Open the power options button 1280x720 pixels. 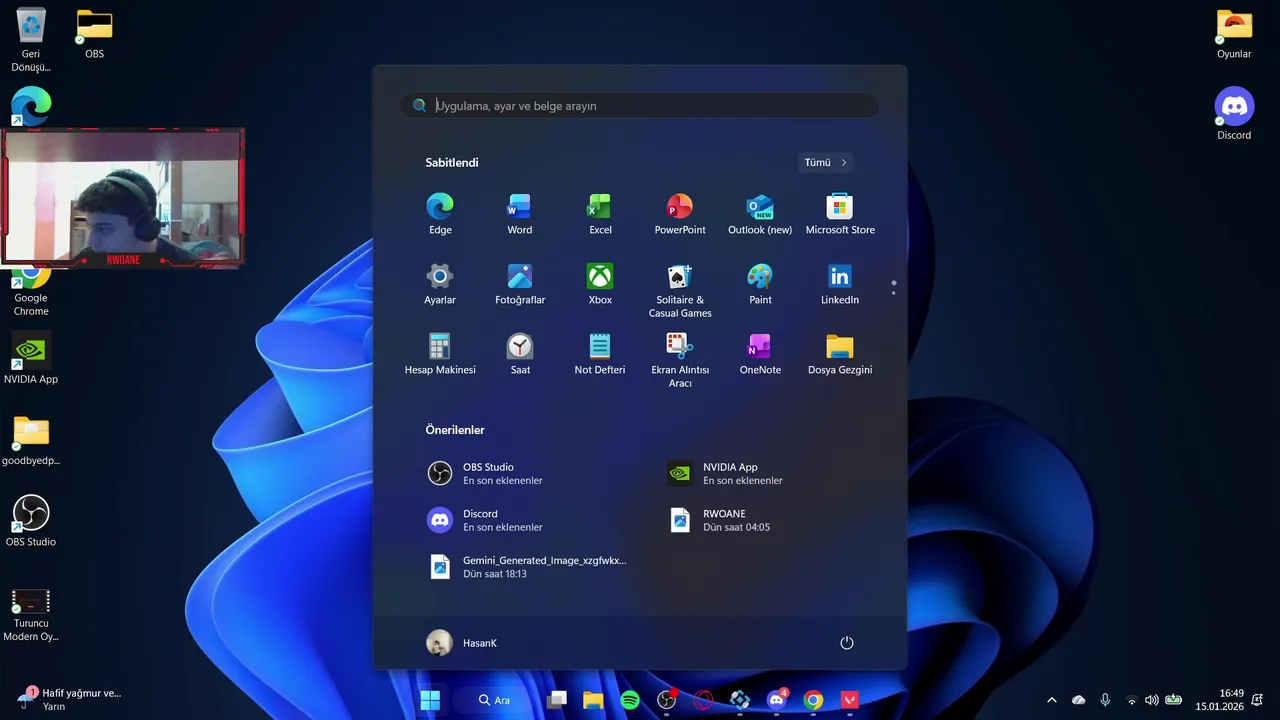(x=847, y=643)
